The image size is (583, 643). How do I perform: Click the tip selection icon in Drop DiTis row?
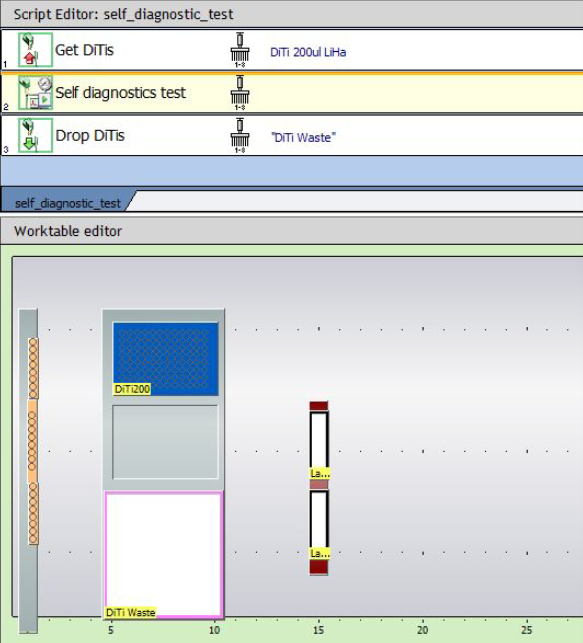(x=240, y=136)
